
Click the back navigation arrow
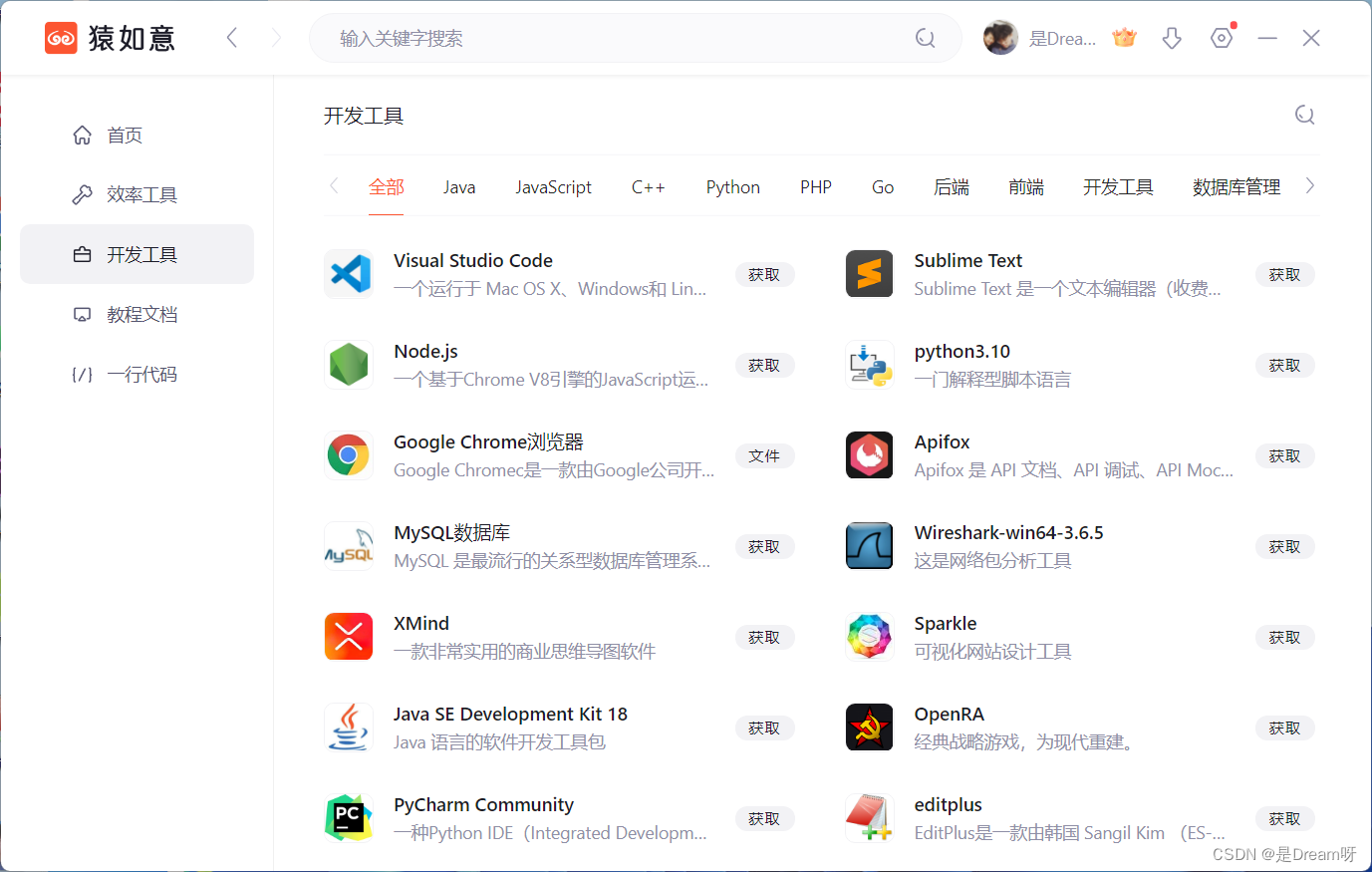coord(231,37)
